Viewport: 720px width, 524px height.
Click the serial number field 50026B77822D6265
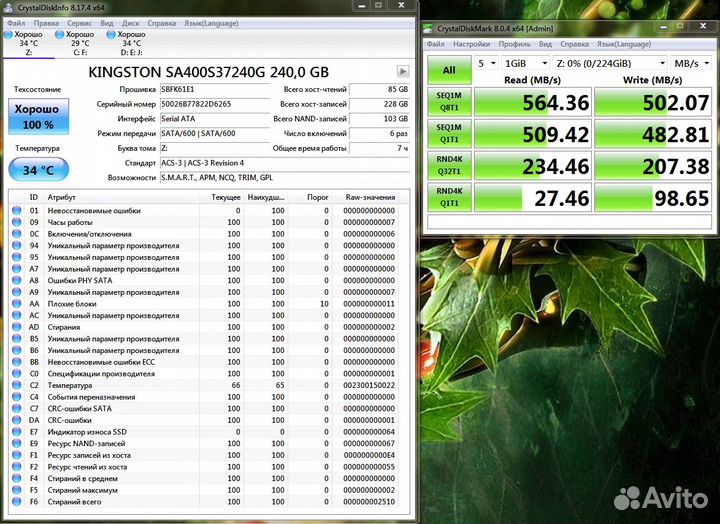pyautogui.click(x=214, y=104)
